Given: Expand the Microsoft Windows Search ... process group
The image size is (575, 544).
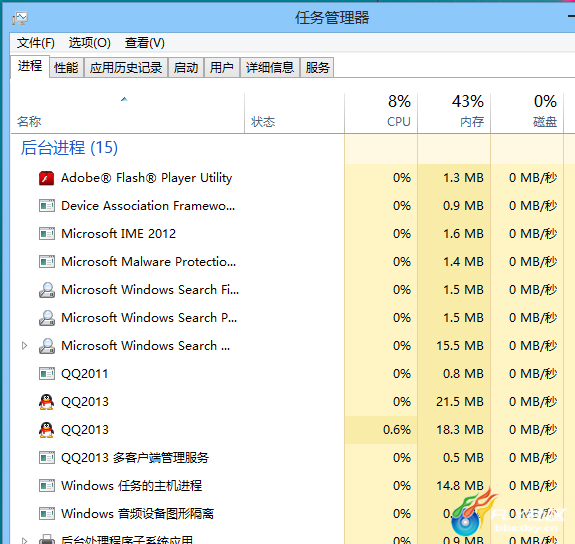Looking at the screenshot, I should click(x=25, y=346).
